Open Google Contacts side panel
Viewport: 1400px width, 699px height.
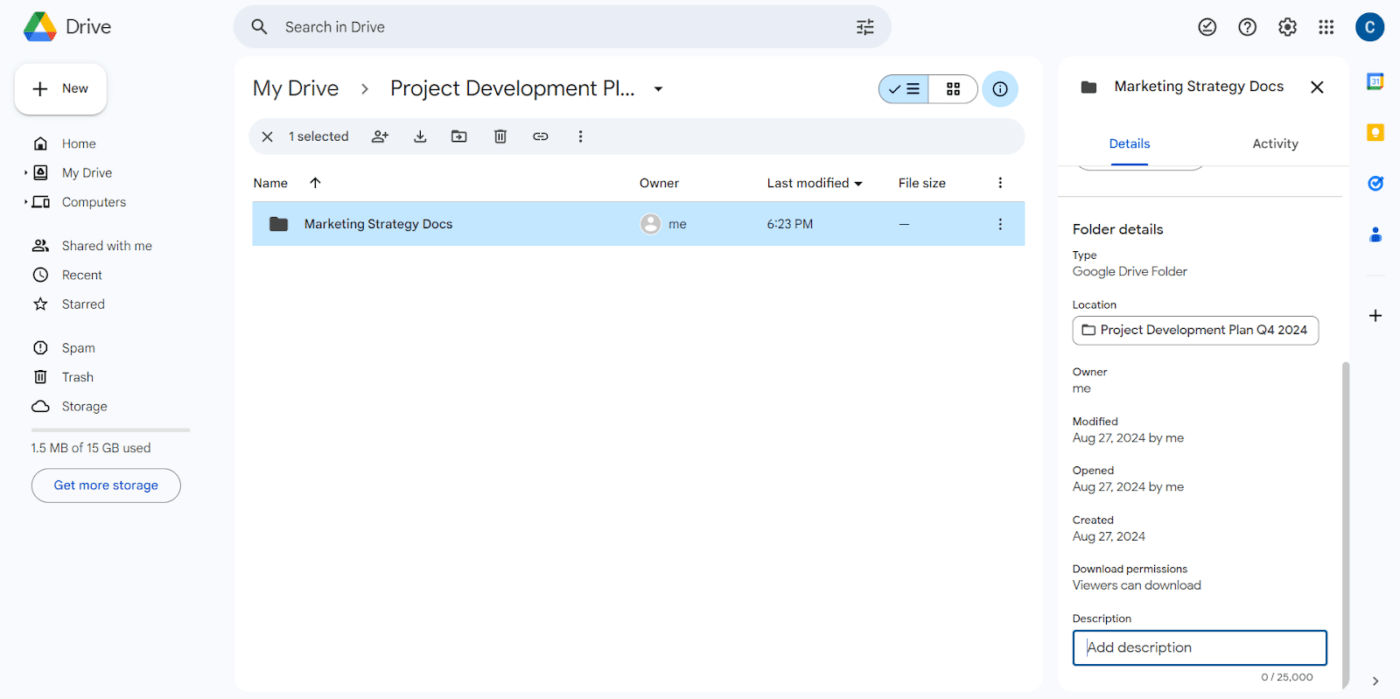tap(1375, 235)
